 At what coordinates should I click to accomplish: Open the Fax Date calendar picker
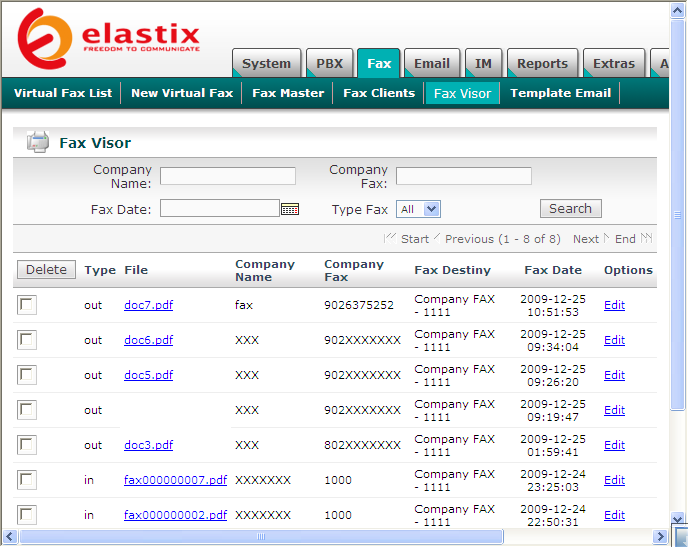pyautogui.click(x=290, y=209)
